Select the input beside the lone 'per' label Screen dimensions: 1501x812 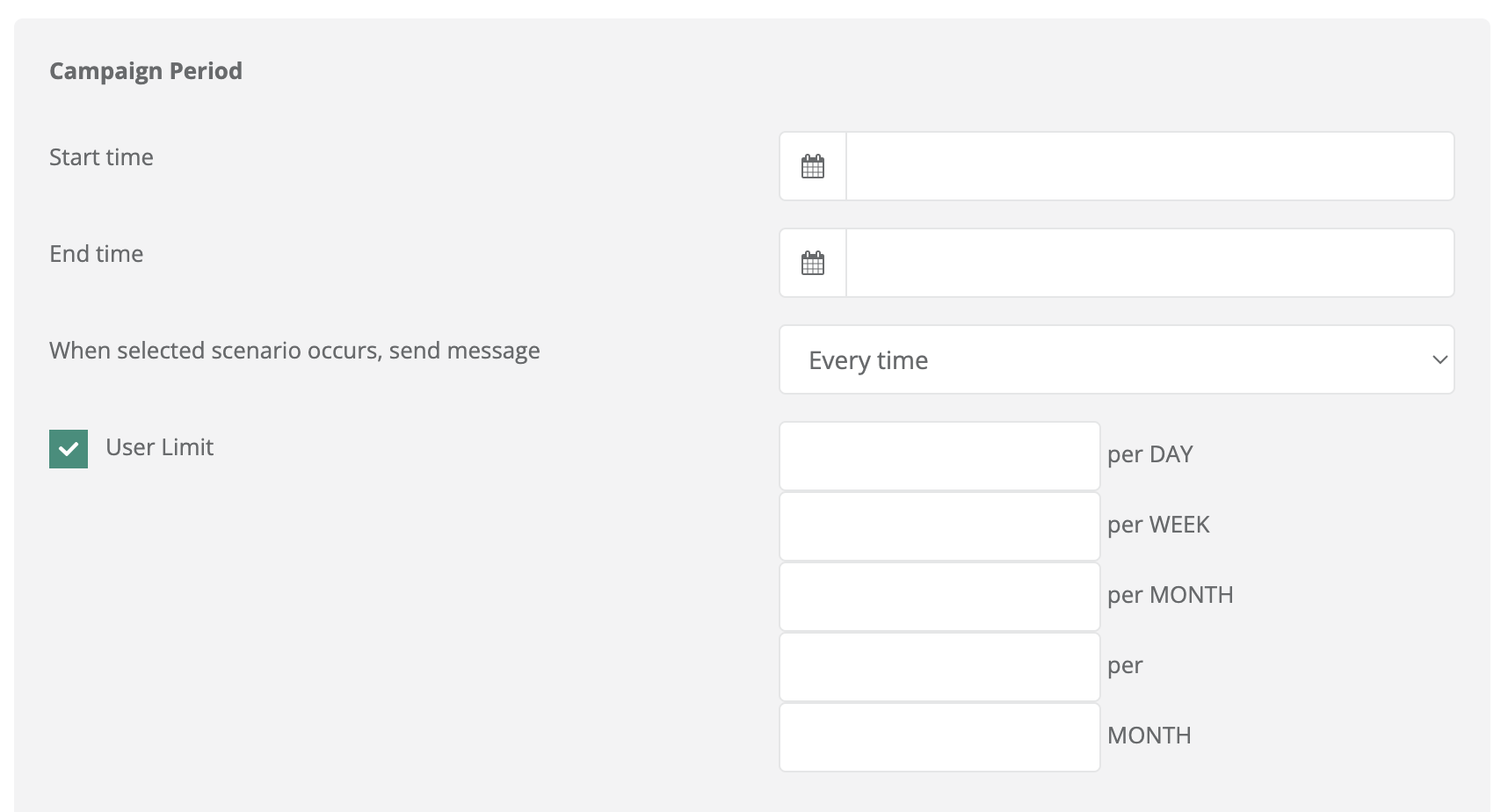tap(939, 667)
